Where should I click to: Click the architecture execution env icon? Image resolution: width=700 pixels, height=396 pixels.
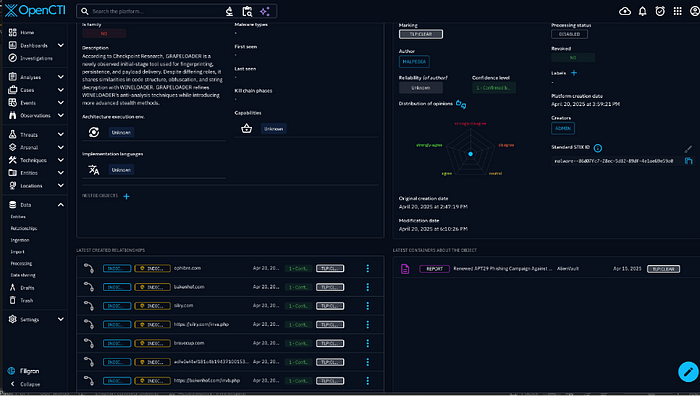pos(94,132)
